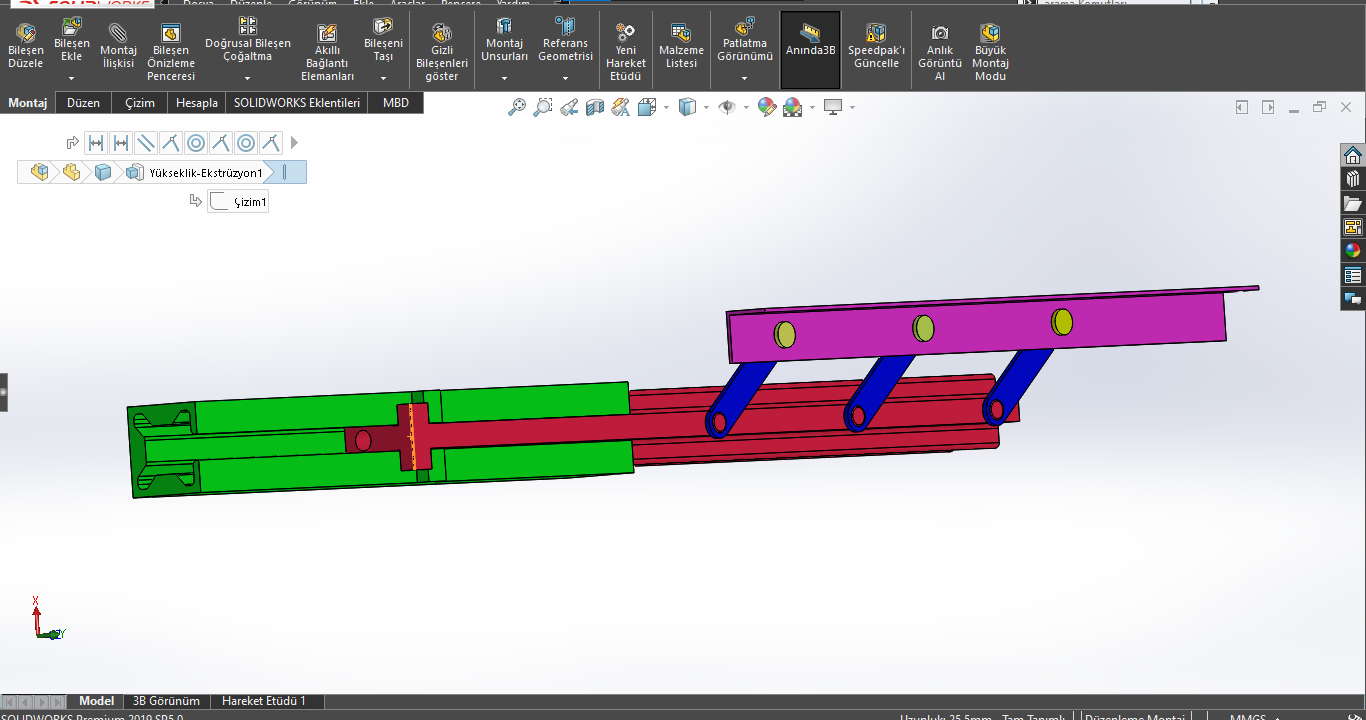Toggle Gizli Bileşenleri göster
This screenshot has height=720, width=1366.
pos(442,52)
